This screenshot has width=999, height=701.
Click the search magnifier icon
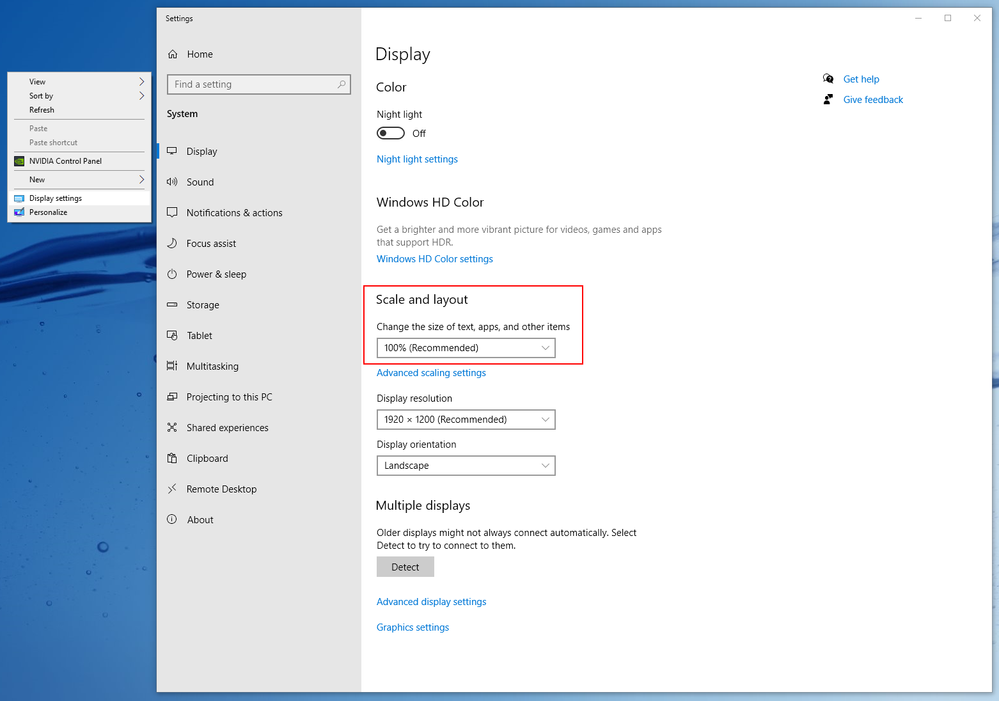click(341, 84)
